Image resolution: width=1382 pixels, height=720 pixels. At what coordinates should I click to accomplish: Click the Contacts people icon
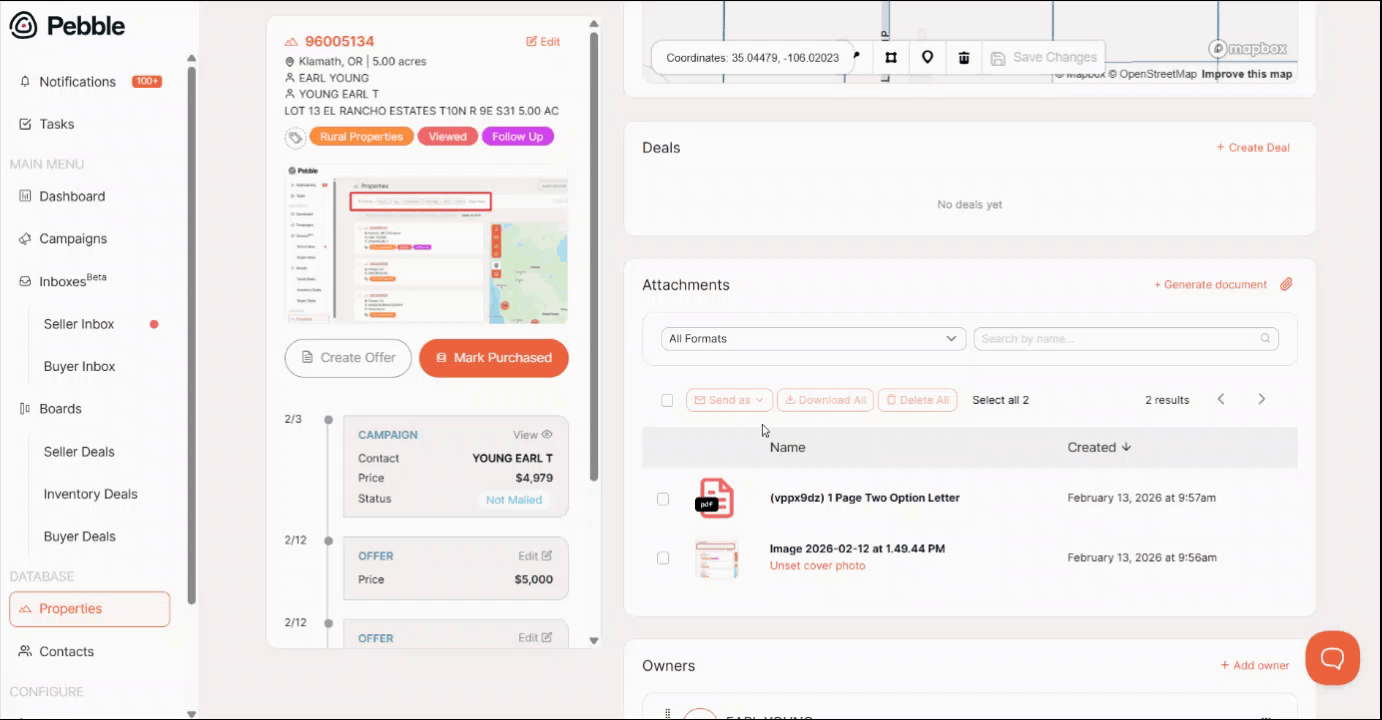(x=25, y=651)
